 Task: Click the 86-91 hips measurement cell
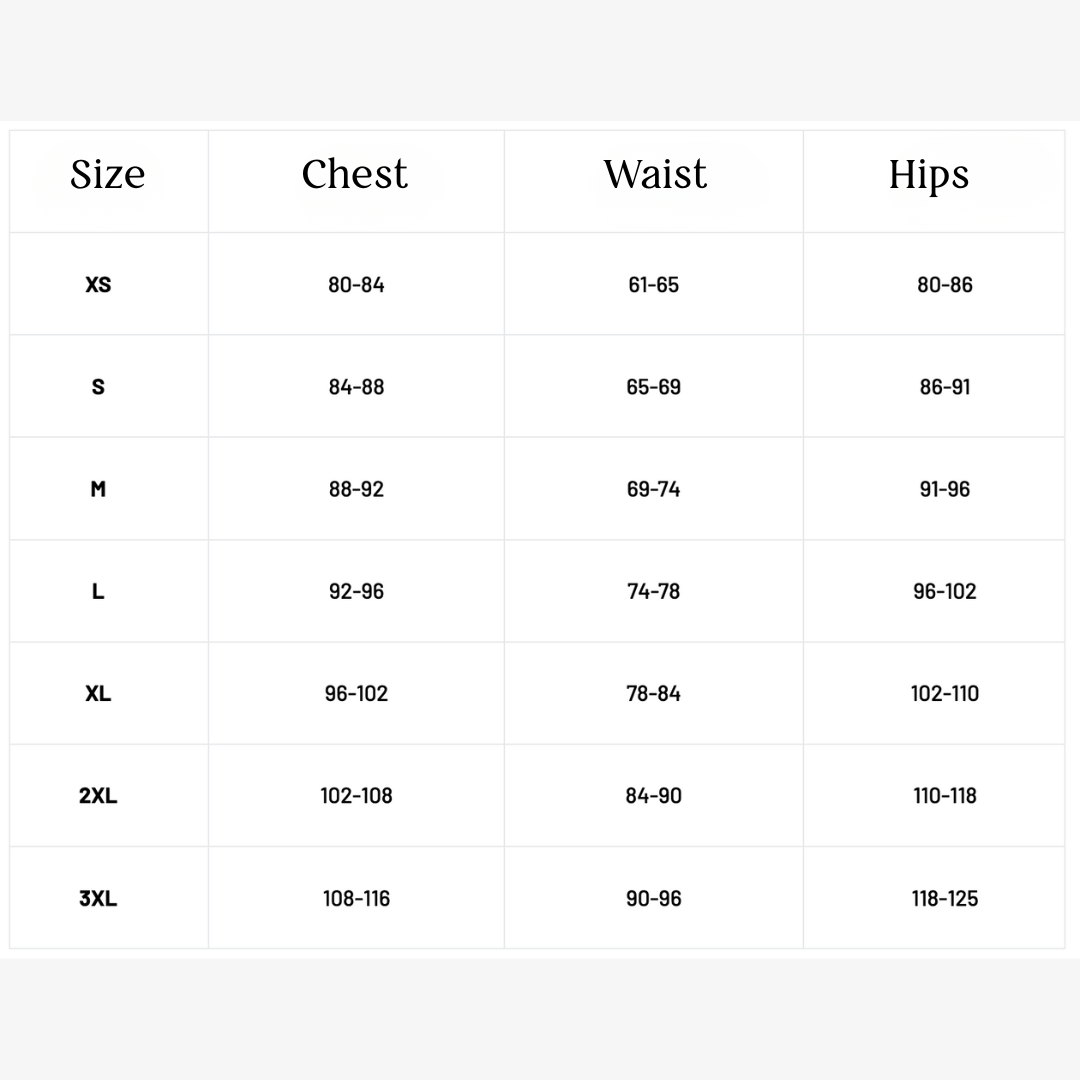(x=945, y=387)
